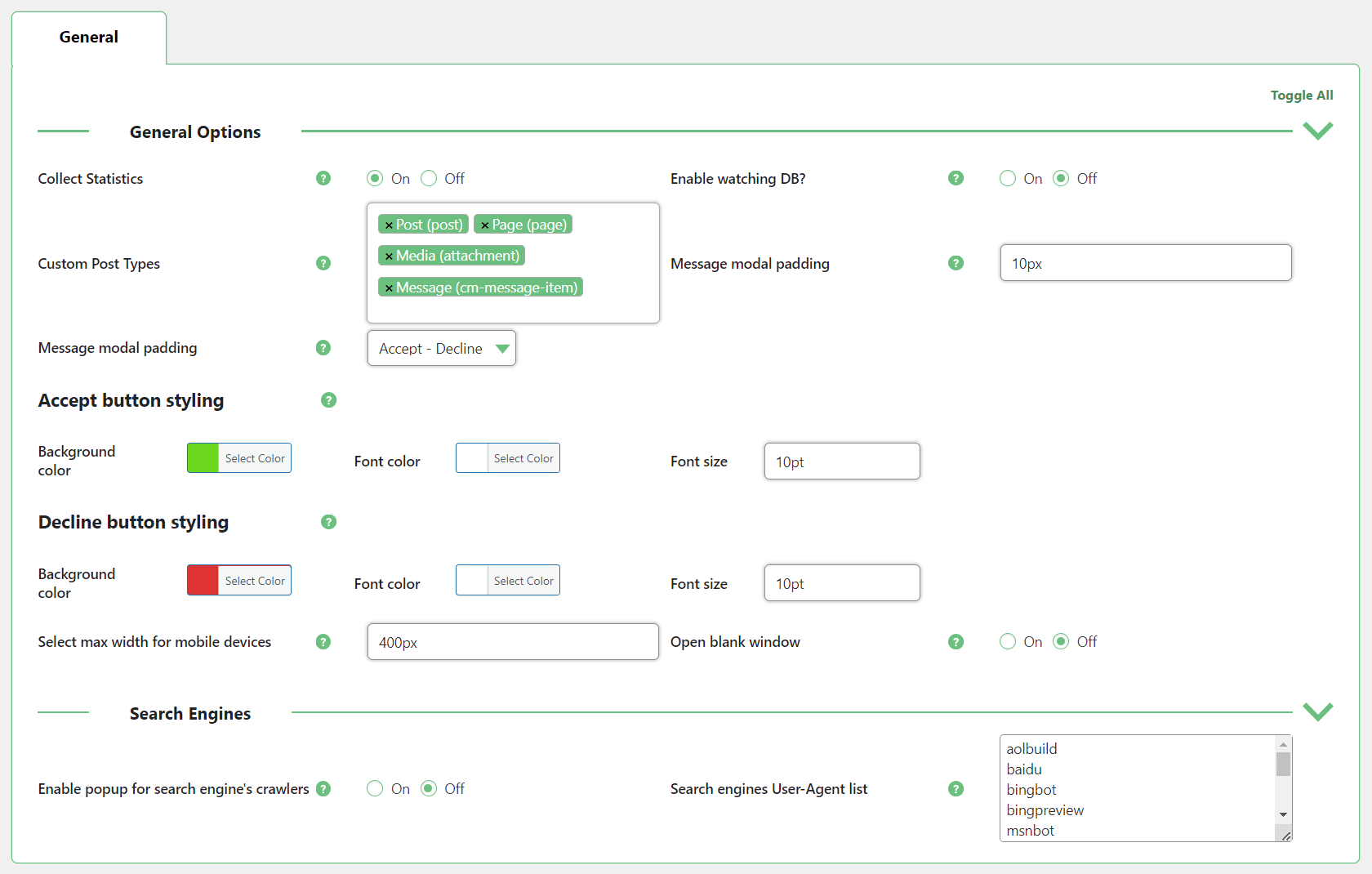Screen dimensions: 1372x874
Task: Collapse the General Options section
Action: (x=1317, y=131)
